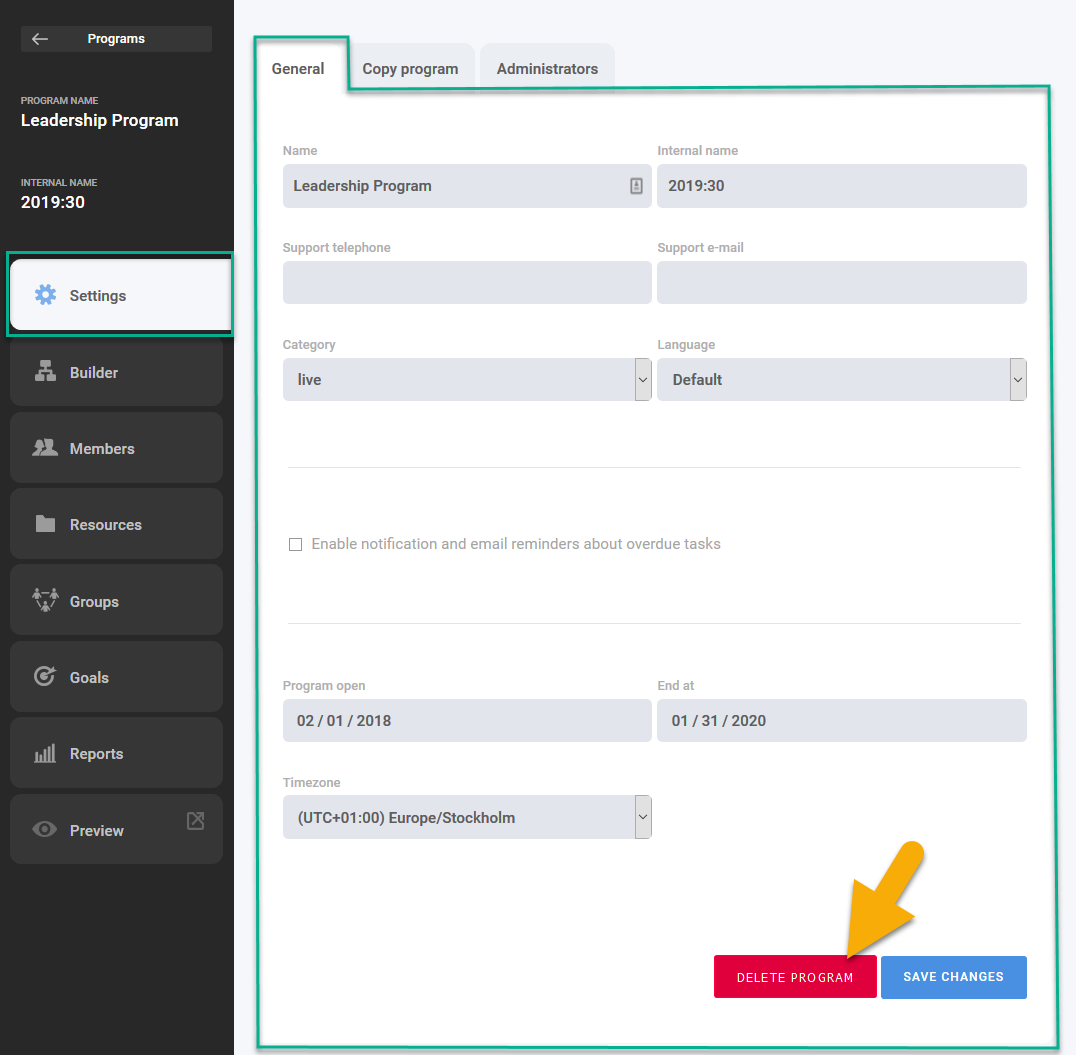Viewport: 1076px width, 1055px height.
Task: Expand the Timezone dropdown
Action: (643, 817)
